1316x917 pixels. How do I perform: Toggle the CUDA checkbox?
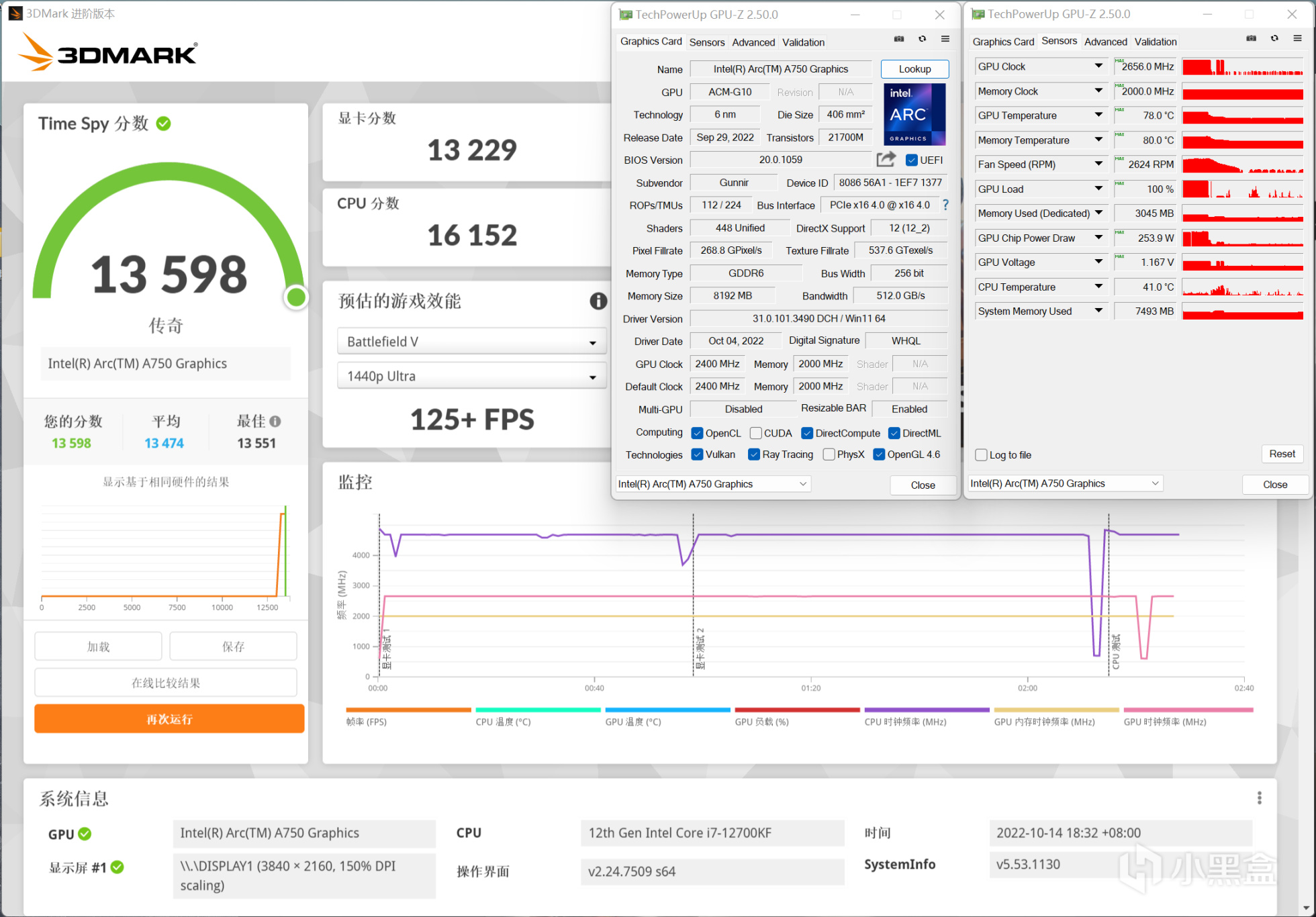pos(756,433)
